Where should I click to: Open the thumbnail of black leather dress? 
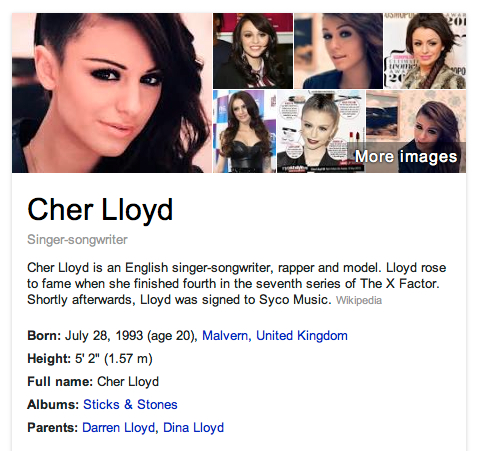point(244,131)
